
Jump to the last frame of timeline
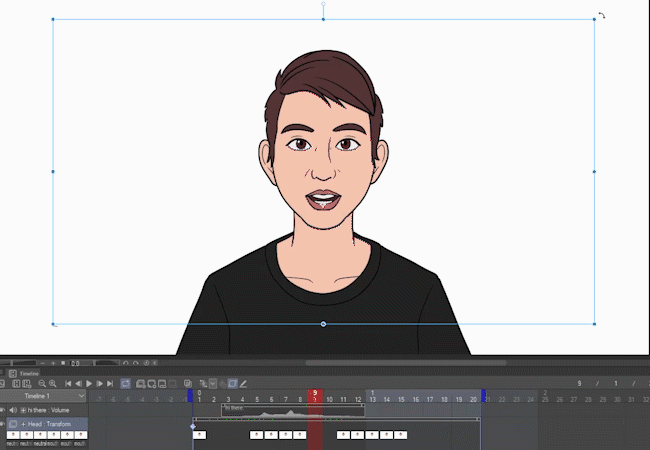(x=110, y=384)
